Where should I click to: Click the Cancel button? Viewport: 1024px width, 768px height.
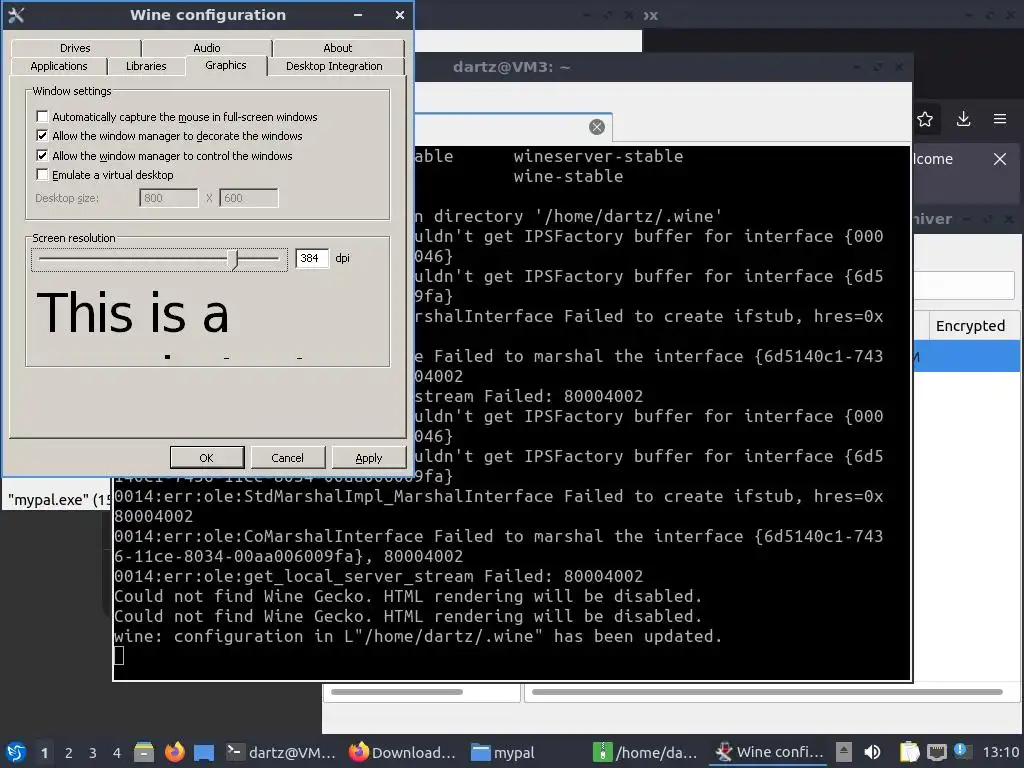287,458
